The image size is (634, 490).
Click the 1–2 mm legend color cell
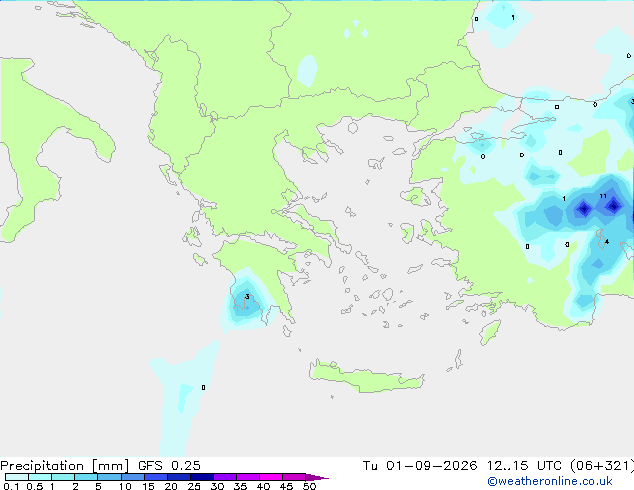63,477
